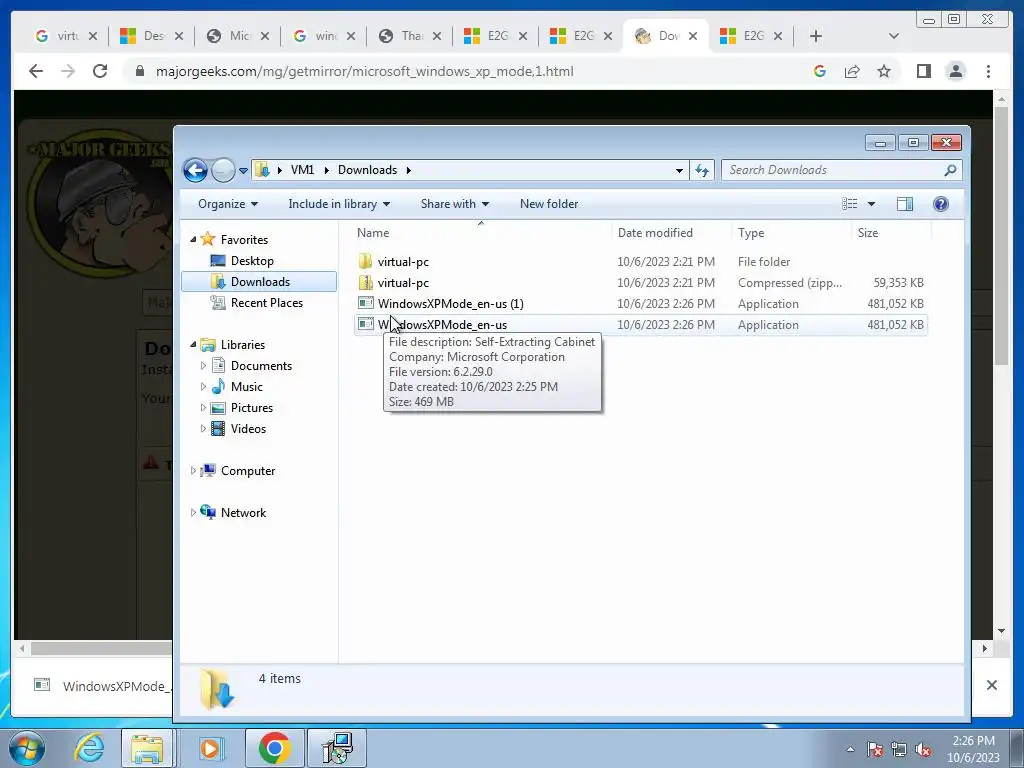Click VM1 in the address breadcrumb
Screen dimensions: 1024x768
click(x=302, y=170)
